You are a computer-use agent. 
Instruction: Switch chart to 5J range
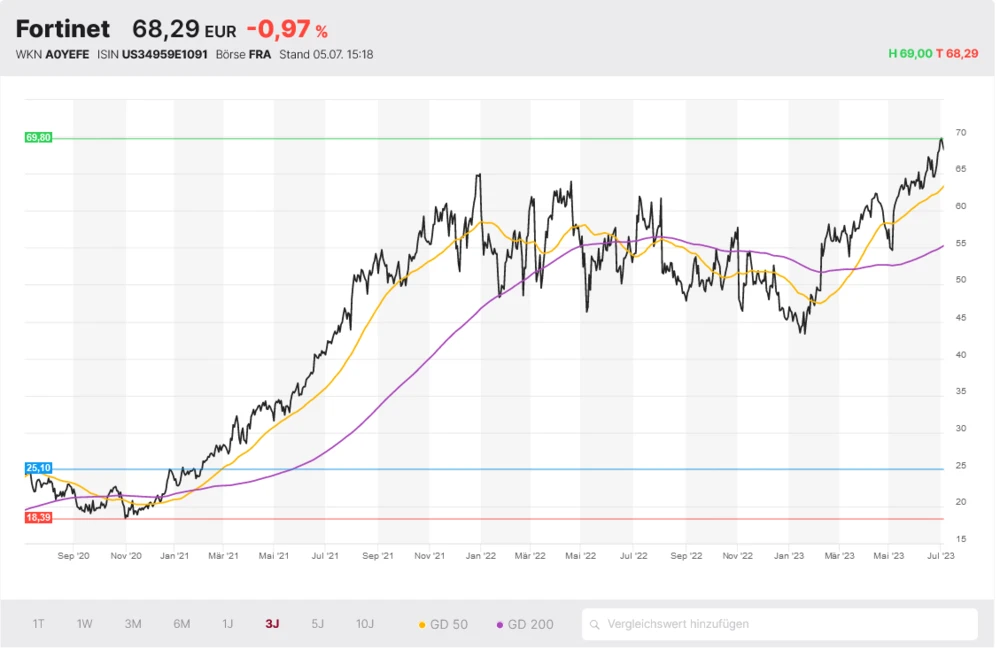tap(317, 624)
